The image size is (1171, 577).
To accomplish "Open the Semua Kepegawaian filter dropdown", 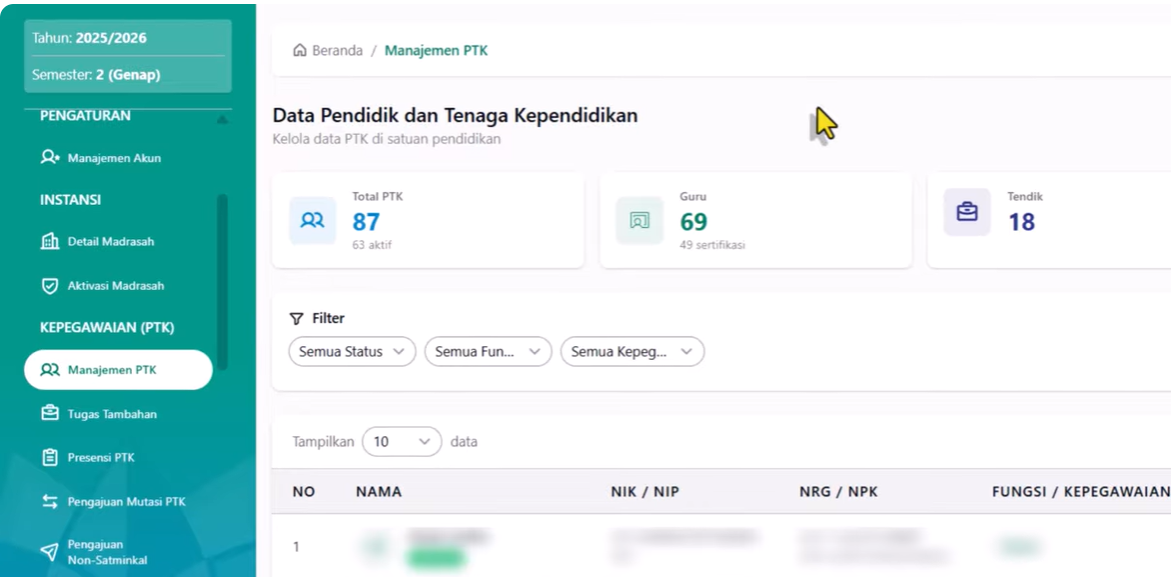I will [630, 352].
